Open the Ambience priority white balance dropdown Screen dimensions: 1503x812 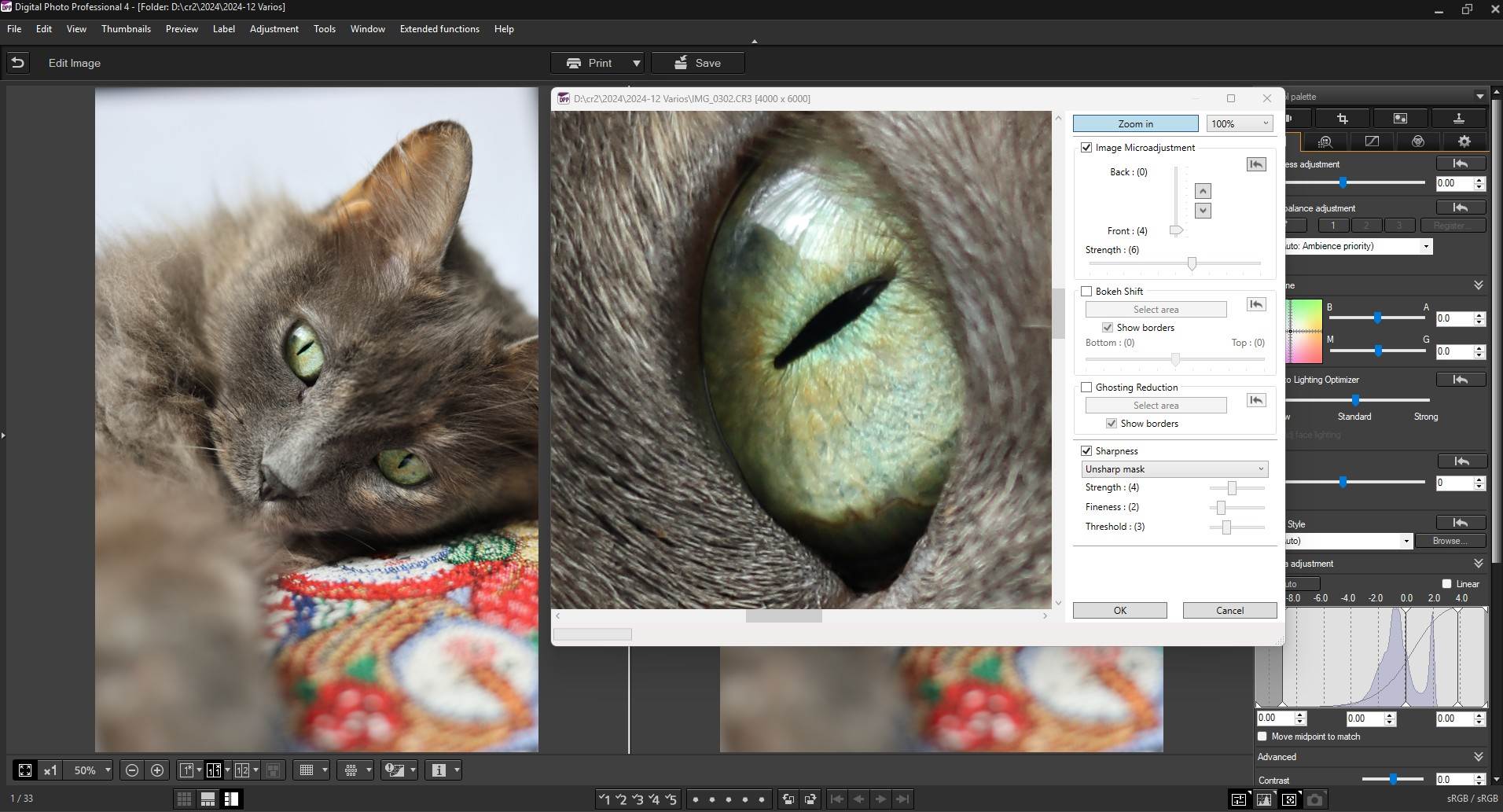click(1358, 246)
